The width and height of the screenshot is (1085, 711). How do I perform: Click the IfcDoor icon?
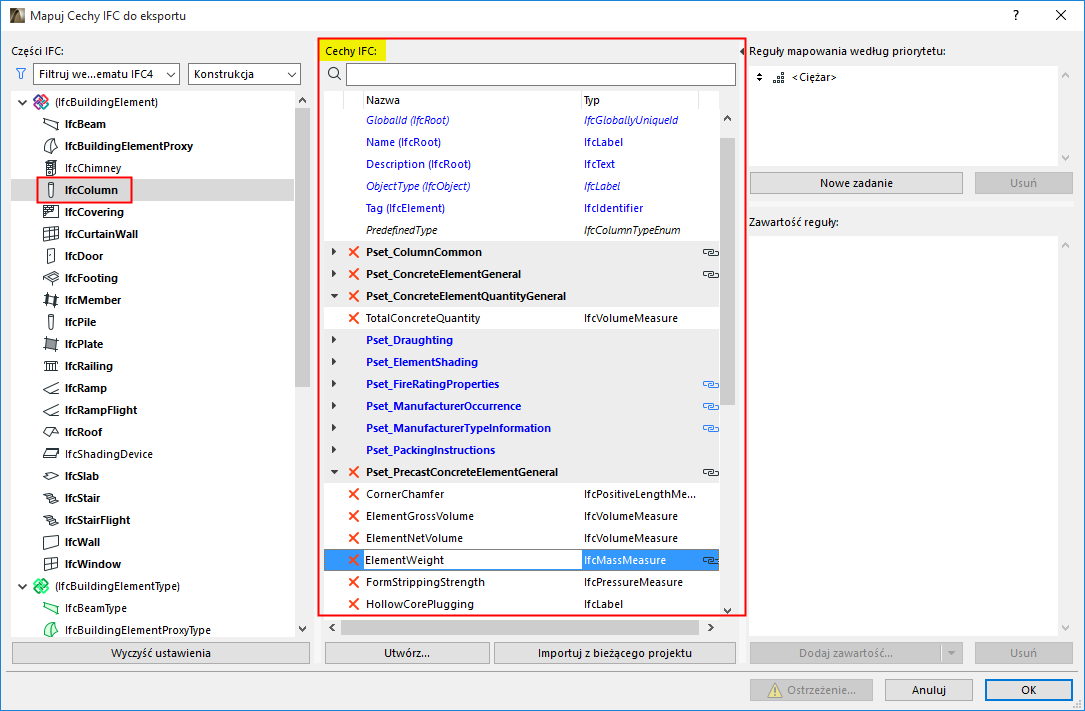(x=51, y=256)
